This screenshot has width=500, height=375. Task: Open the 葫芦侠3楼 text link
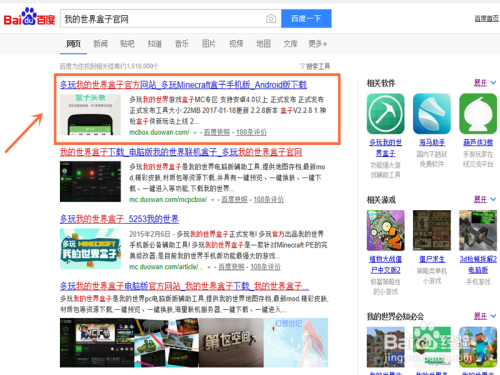click(478, 143)
